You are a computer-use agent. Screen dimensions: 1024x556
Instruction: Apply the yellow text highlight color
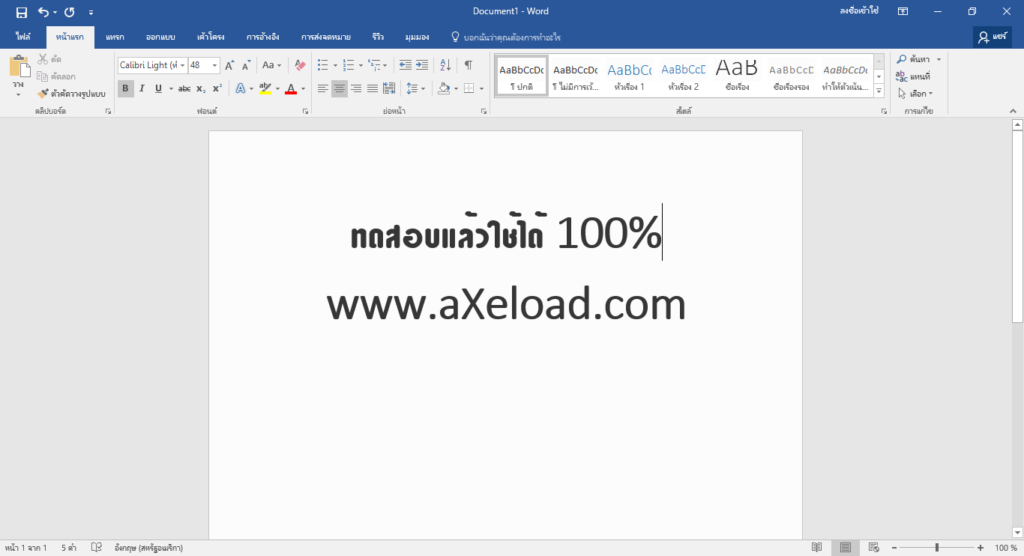(265, 89)
